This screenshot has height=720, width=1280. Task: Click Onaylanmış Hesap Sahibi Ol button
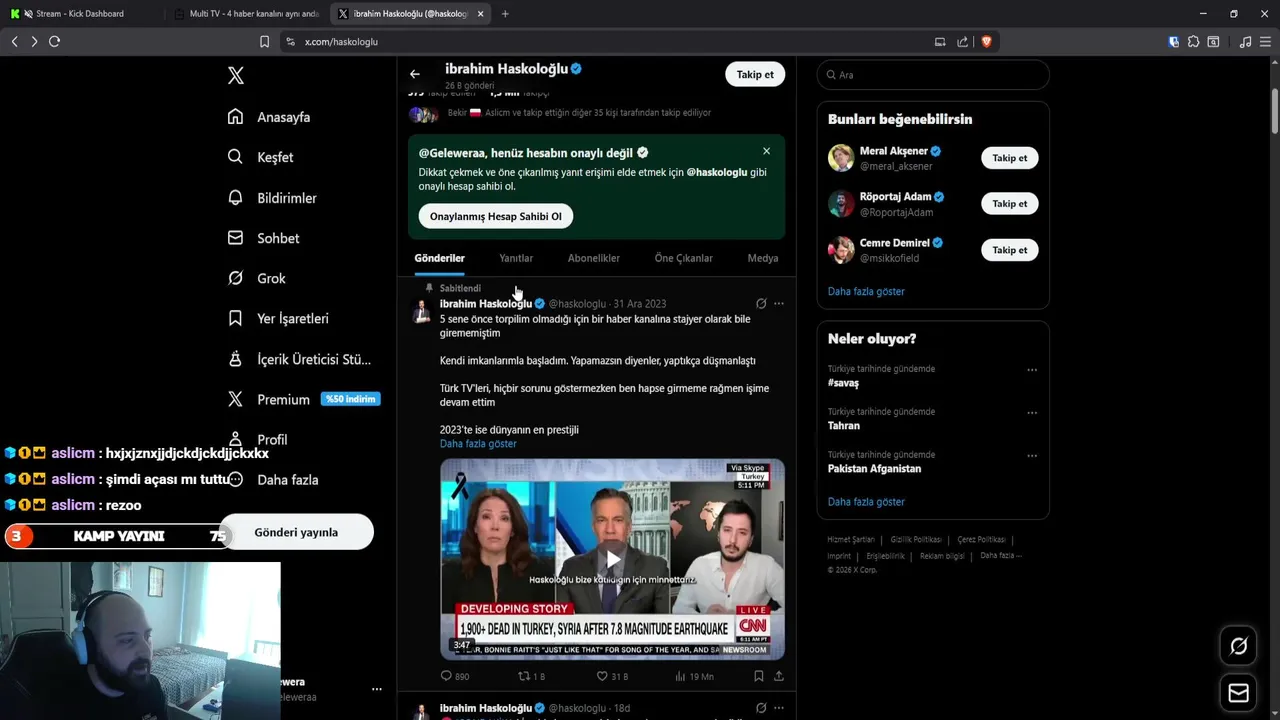tap(496, 216)
